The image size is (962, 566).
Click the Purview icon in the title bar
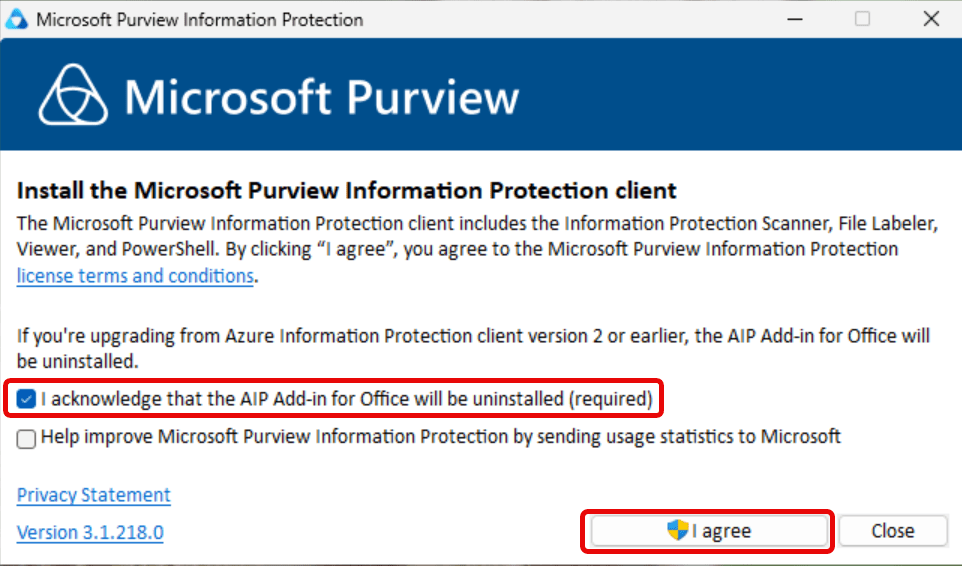(x=18, y=20)
